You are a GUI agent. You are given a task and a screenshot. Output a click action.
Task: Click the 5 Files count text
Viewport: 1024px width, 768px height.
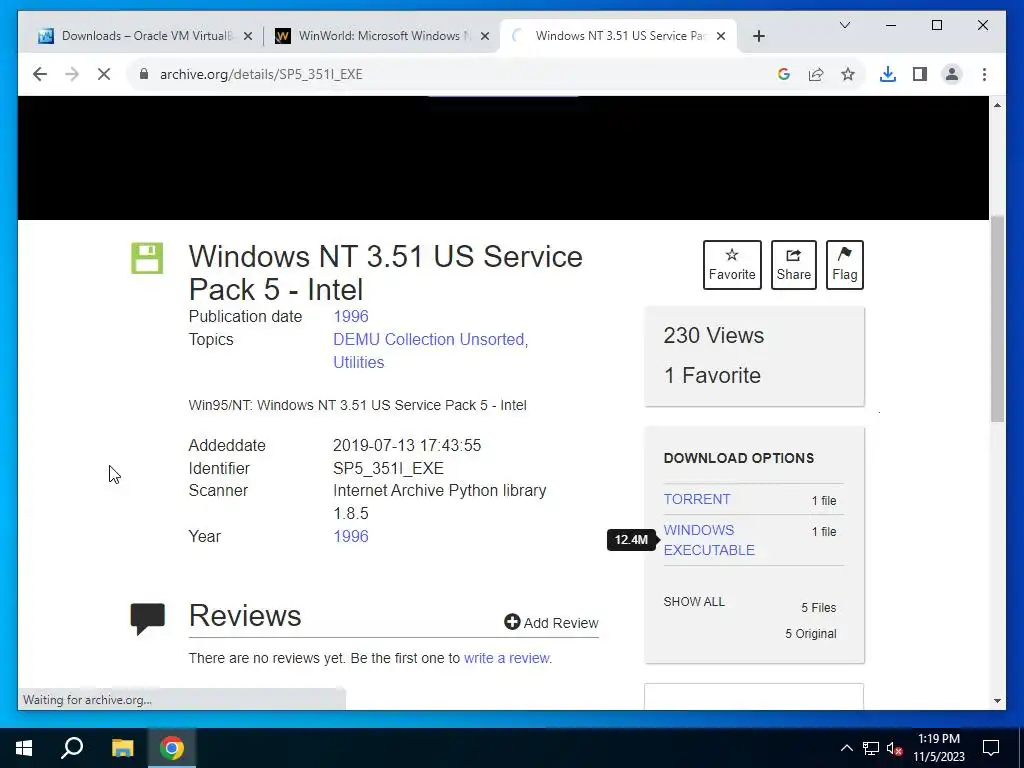[x=819, y=608]
